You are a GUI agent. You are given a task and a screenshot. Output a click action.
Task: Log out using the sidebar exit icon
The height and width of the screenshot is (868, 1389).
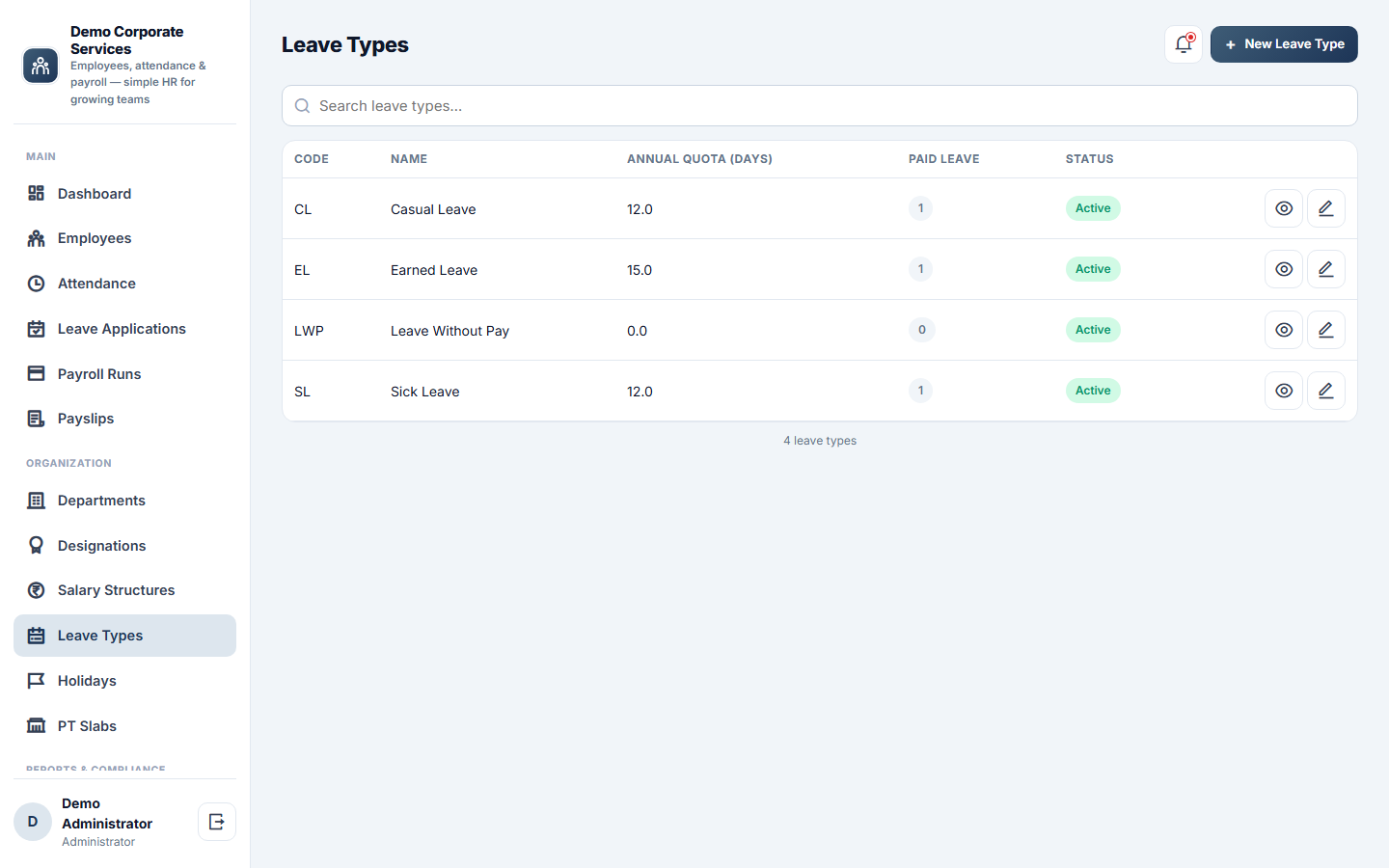tap(217, 822)
